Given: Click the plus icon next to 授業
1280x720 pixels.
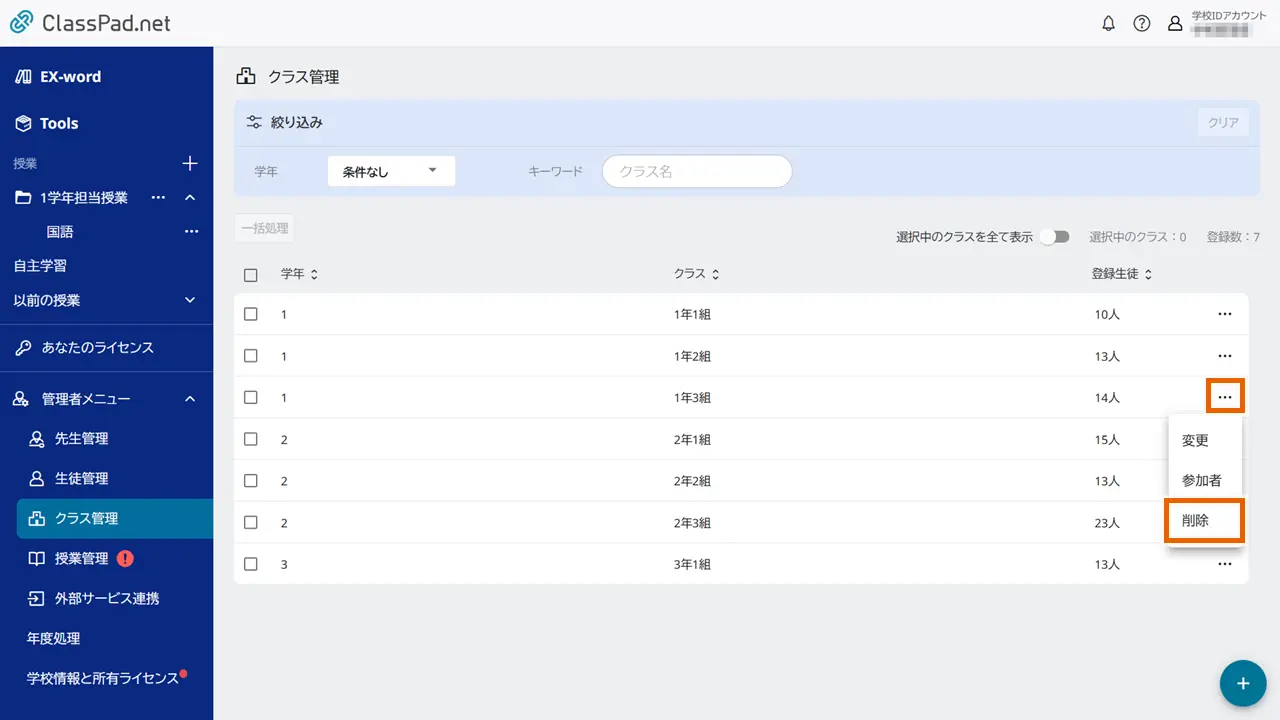Looking at the screenshot, I should click(x=190, y=163).
